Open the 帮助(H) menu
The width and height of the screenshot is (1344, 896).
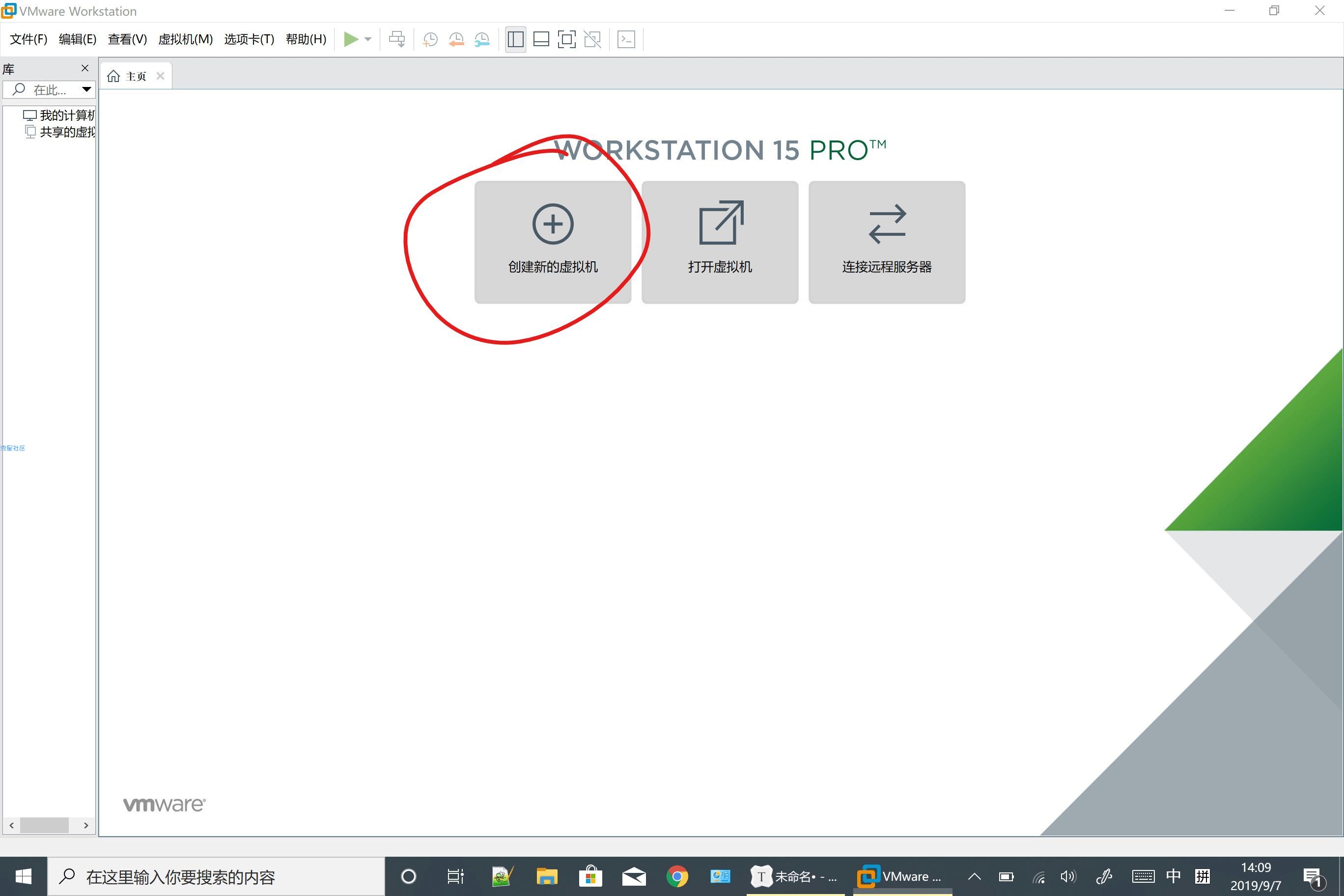(x=307, y=39)
